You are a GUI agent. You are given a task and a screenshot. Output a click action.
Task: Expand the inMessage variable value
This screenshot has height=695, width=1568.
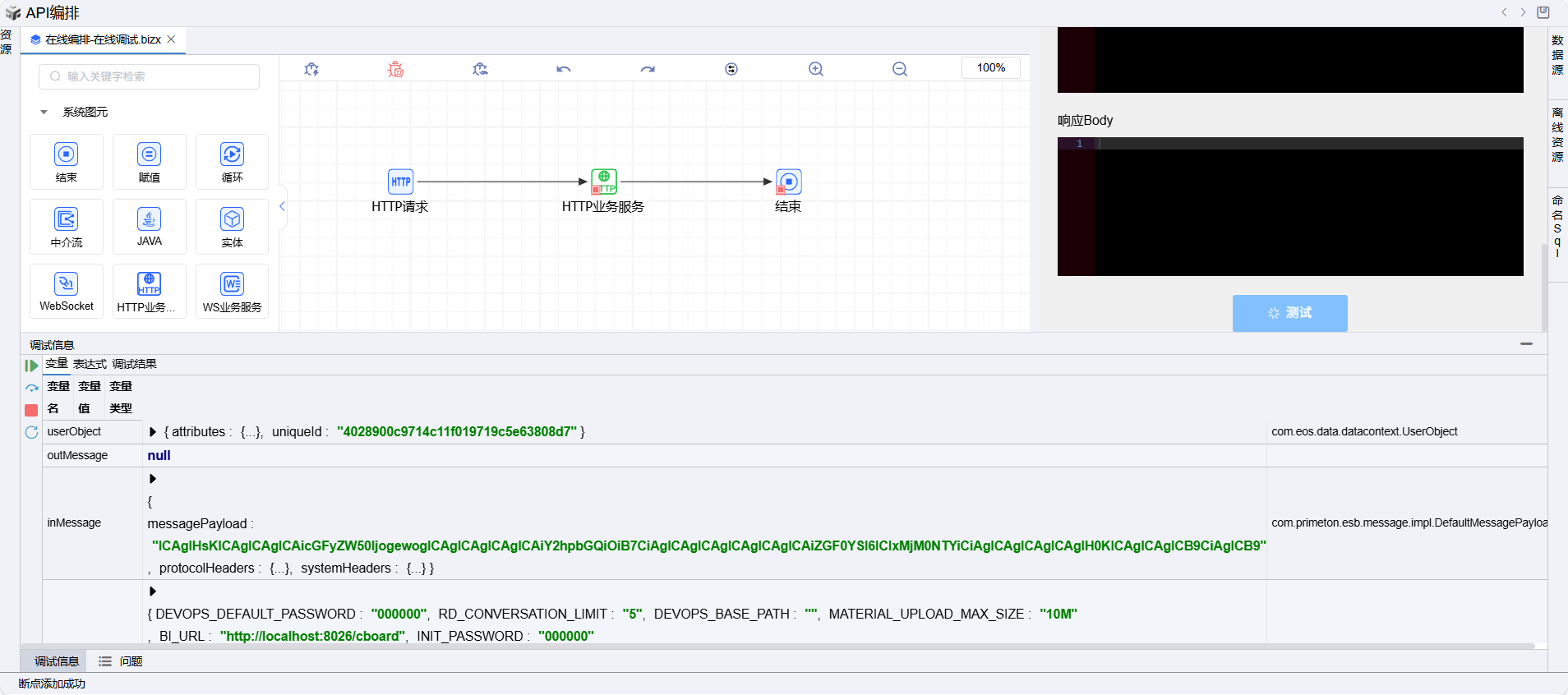pyautogui.click(x=153, y=479)
